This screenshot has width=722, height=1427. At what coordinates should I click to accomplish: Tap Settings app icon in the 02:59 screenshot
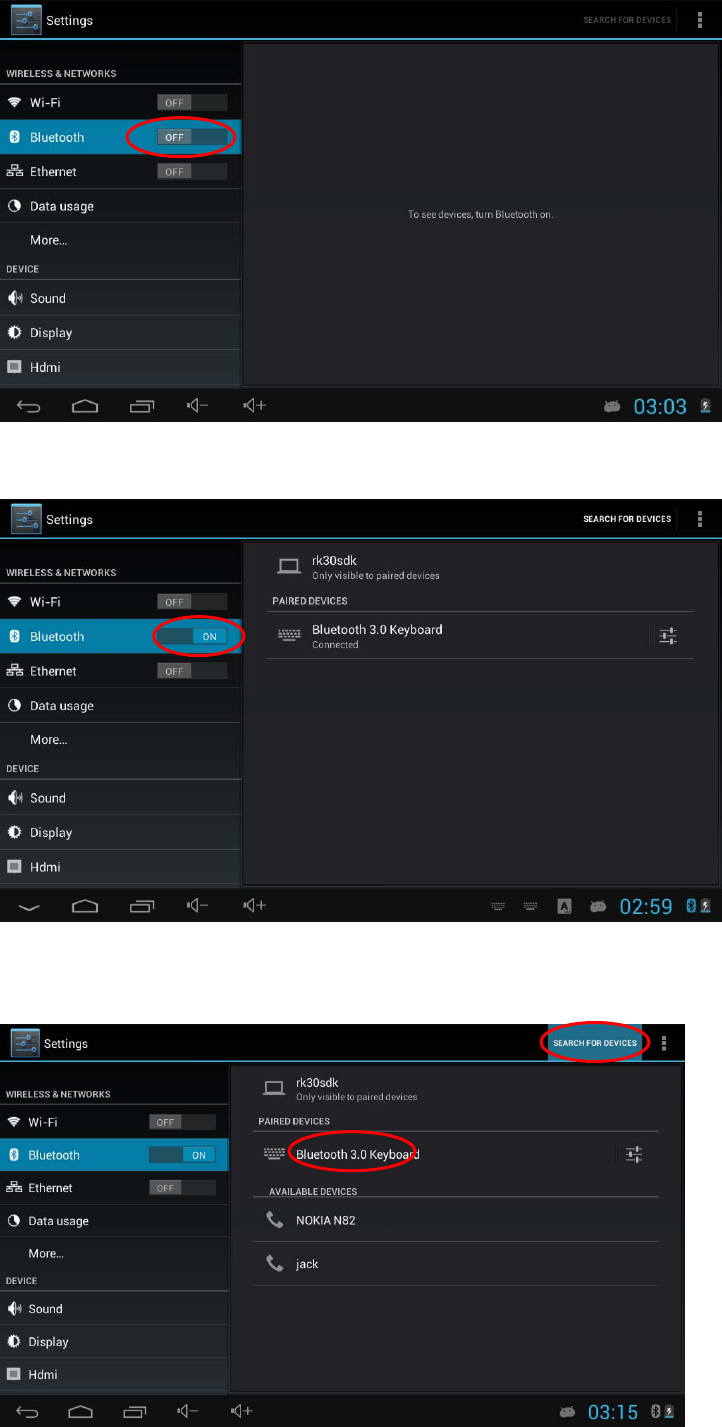pos(26,520)
